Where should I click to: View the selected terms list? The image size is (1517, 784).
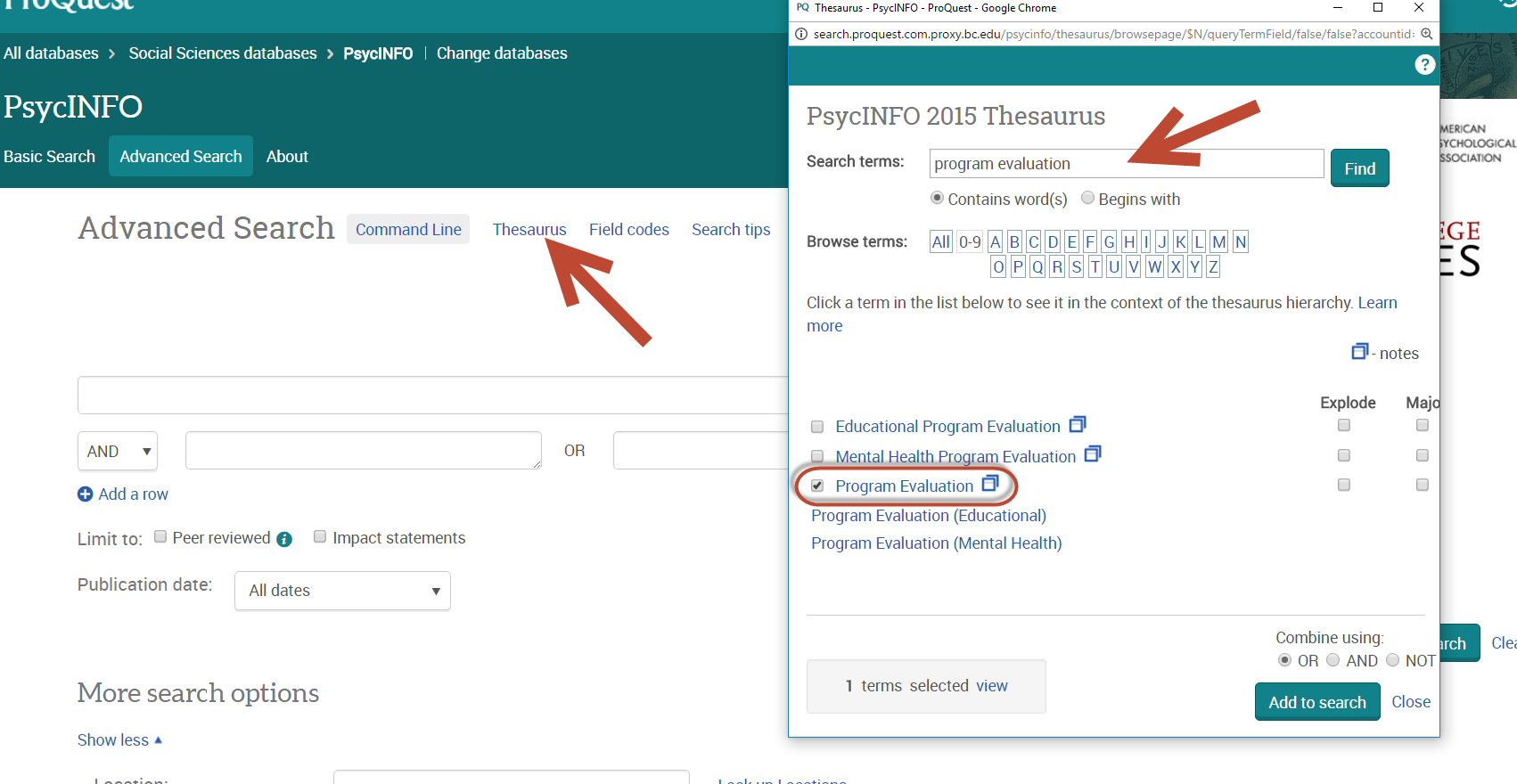pos(992,686)
